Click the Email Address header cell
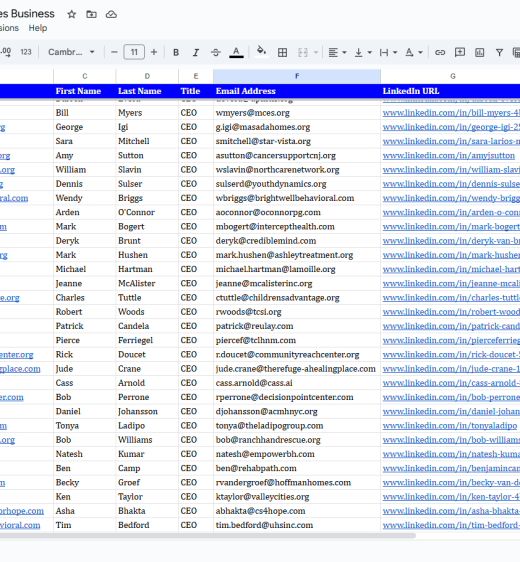The width and height of the screenshot is (520, 562). tap(297, 91)
